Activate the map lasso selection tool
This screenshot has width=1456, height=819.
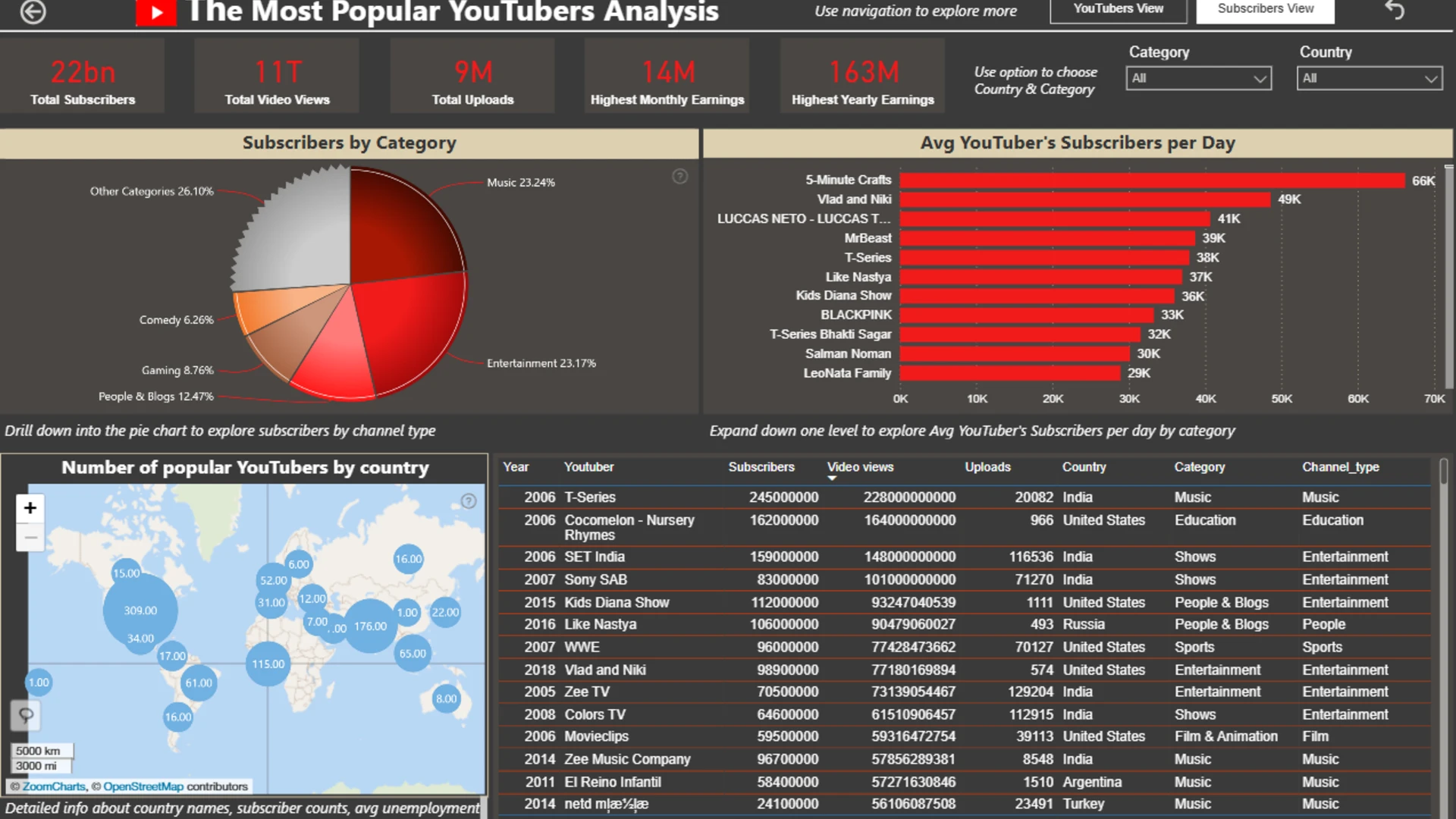[26, 715]
